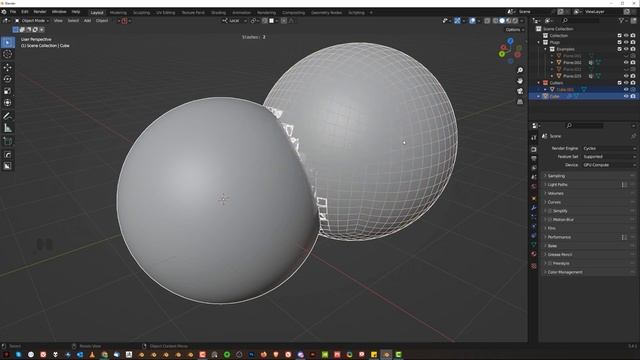Switch to the Sculpting workspace tab
The height and width of the screenshot is (360, 640).
point(141,13)
